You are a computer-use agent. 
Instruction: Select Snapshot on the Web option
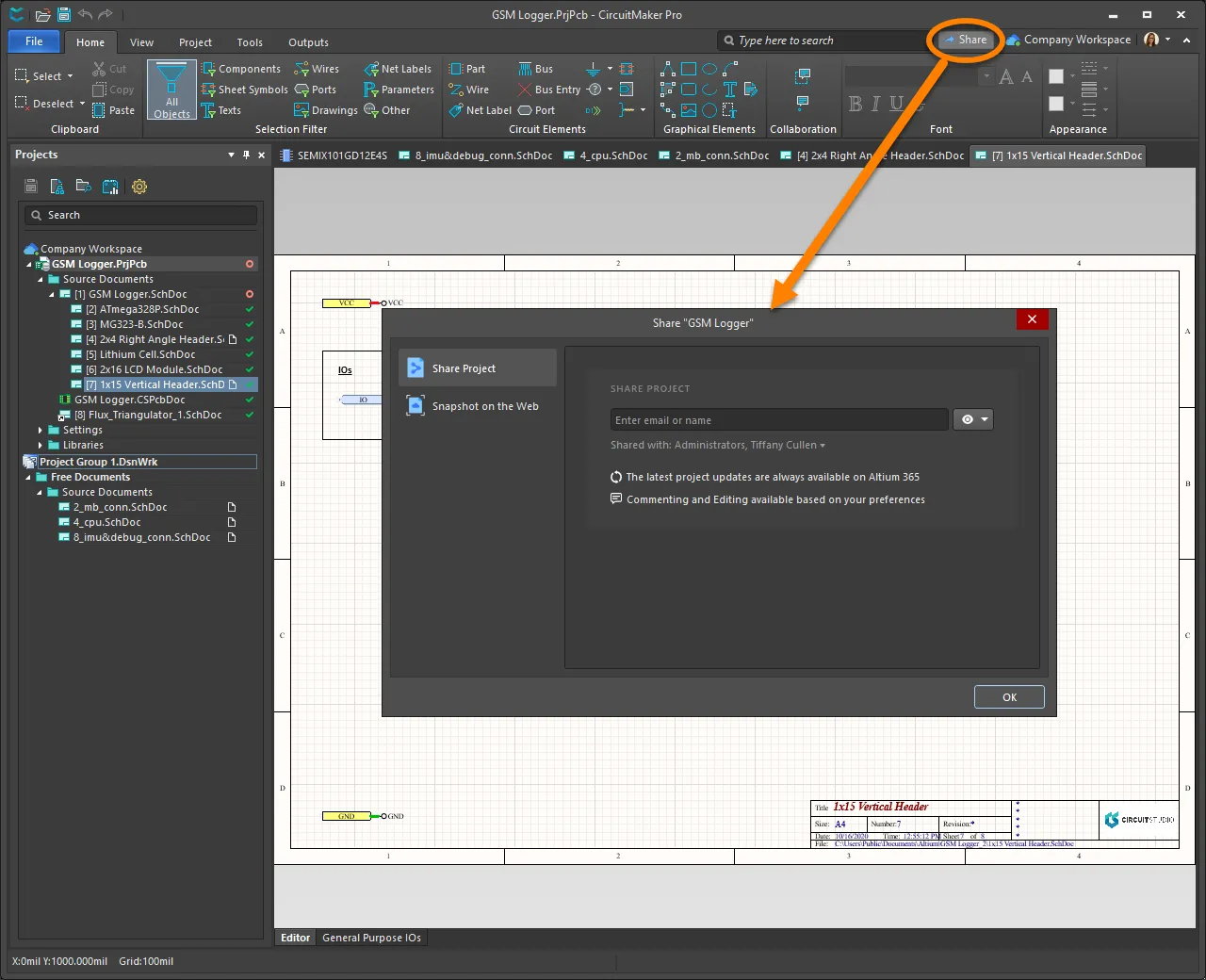click(x=478, y=406)
